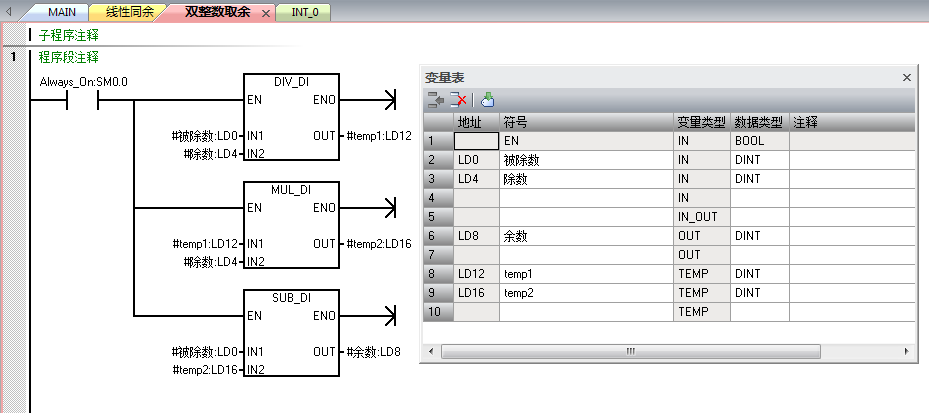Click the 被除数 symbol cell
929x413 pixels.
coord(587,160)
